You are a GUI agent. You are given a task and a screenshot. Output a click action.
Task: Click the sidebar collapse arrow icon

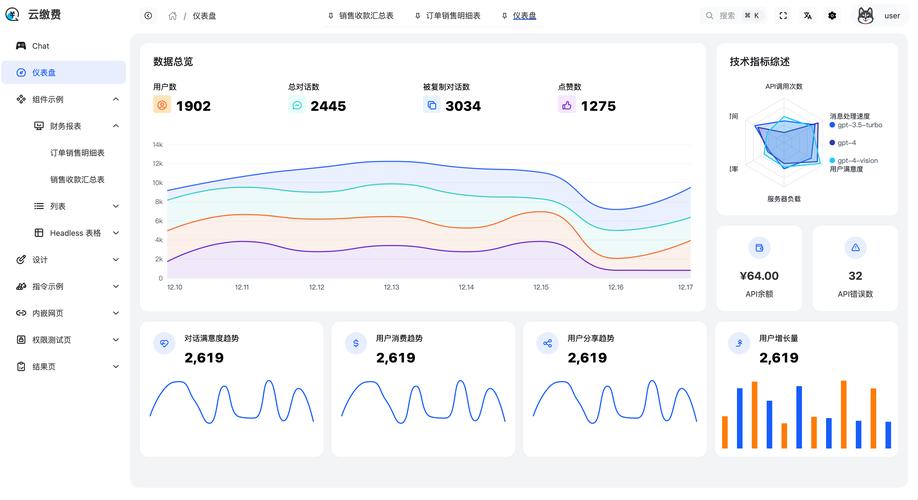pos(149,16)
